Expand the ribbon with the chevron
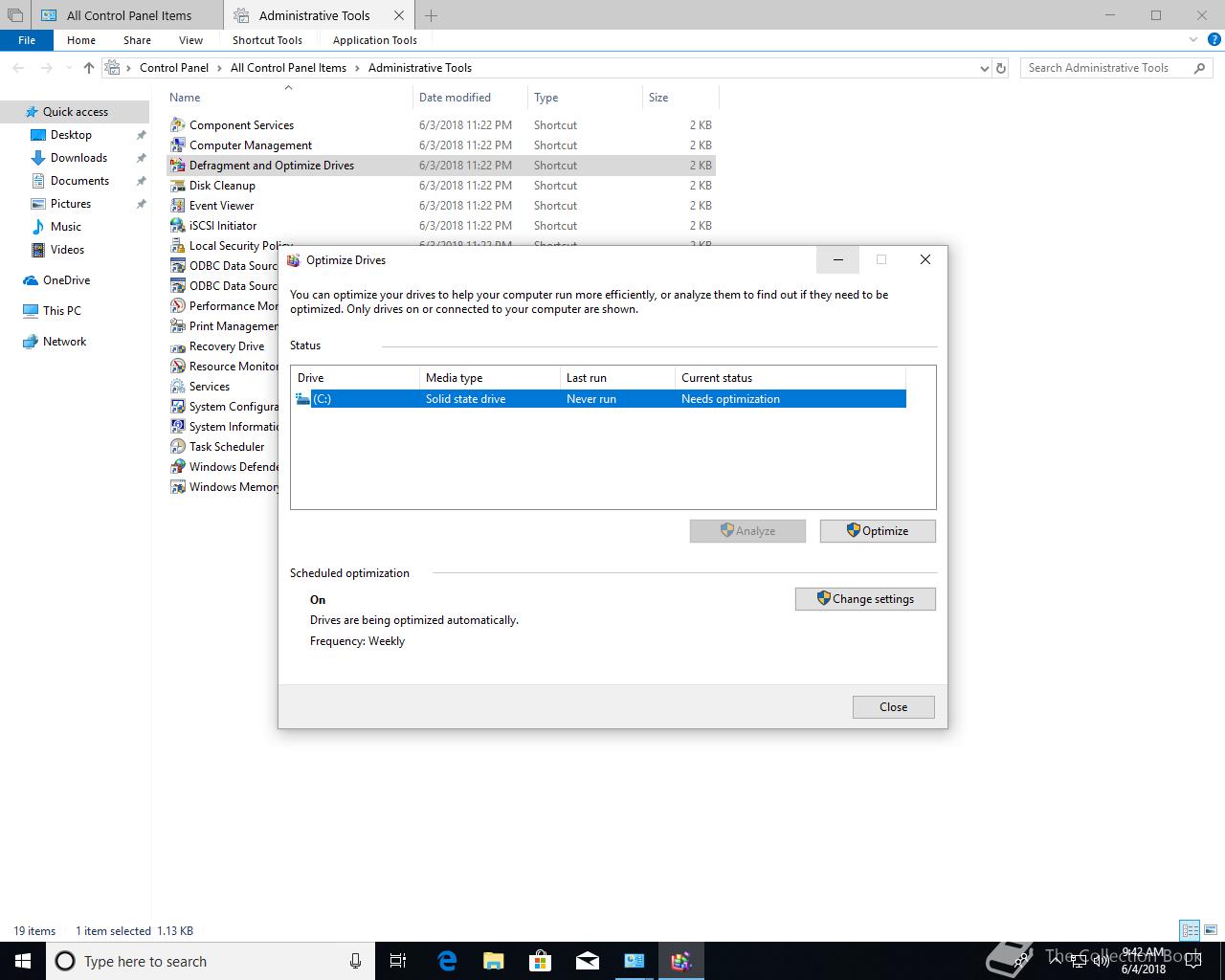The image size is (1225, 980). [1193, 40]
